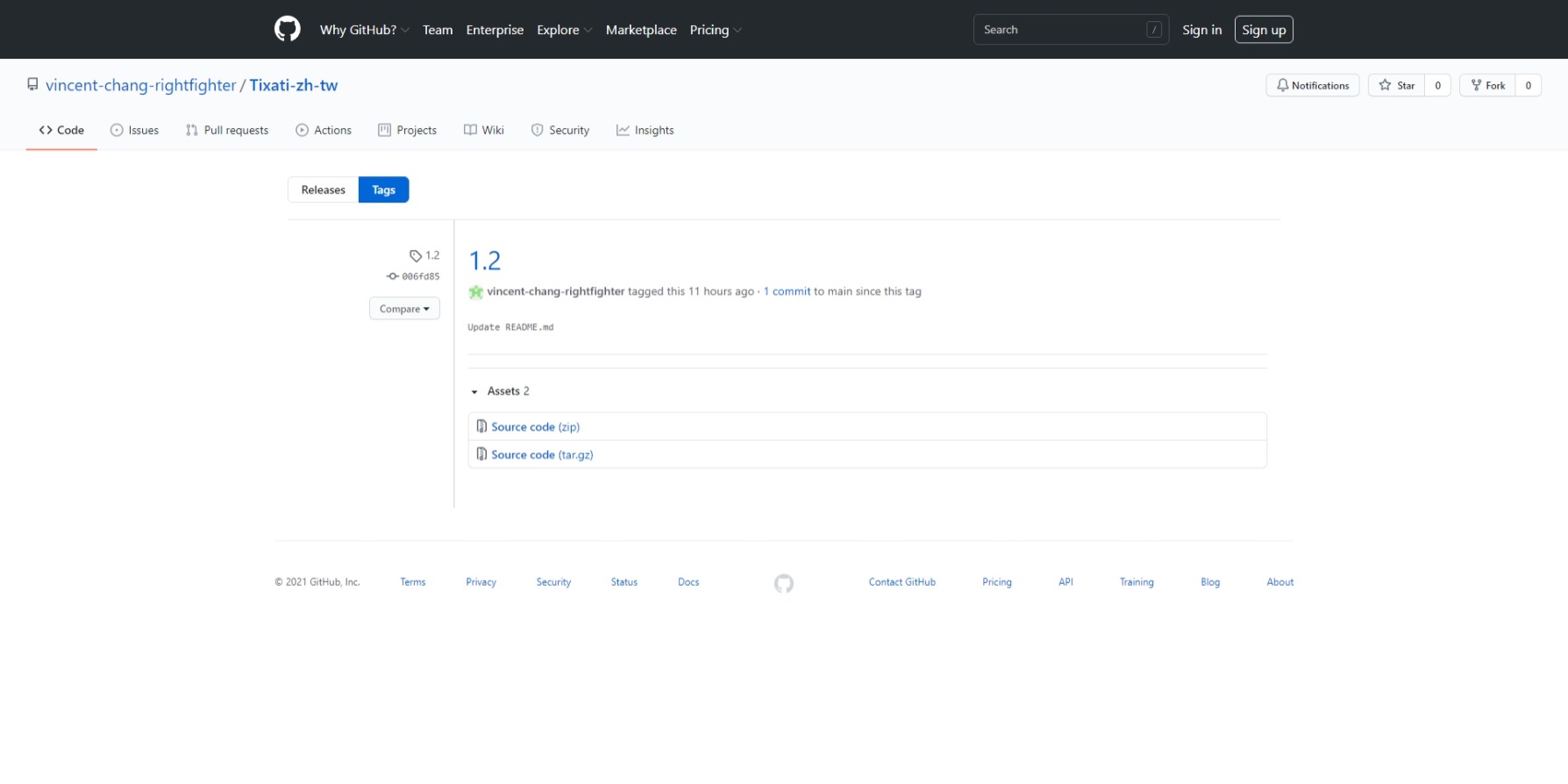The height and width of the screenshot is (784, 1568).
Task: Open the Actions tab
Action: click(324, 130)
